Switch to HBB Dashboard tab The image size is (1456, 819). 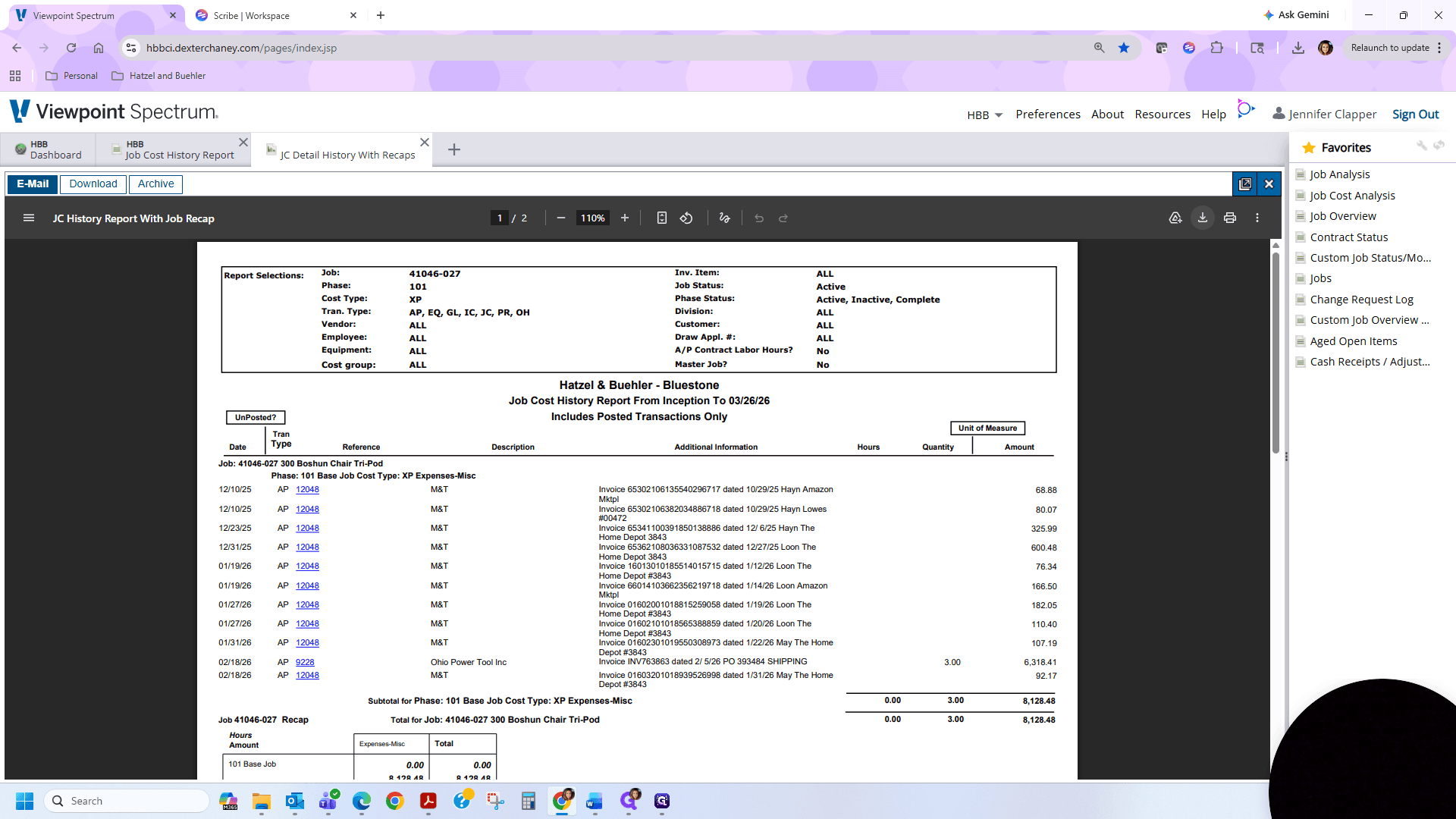click(48, 149)
